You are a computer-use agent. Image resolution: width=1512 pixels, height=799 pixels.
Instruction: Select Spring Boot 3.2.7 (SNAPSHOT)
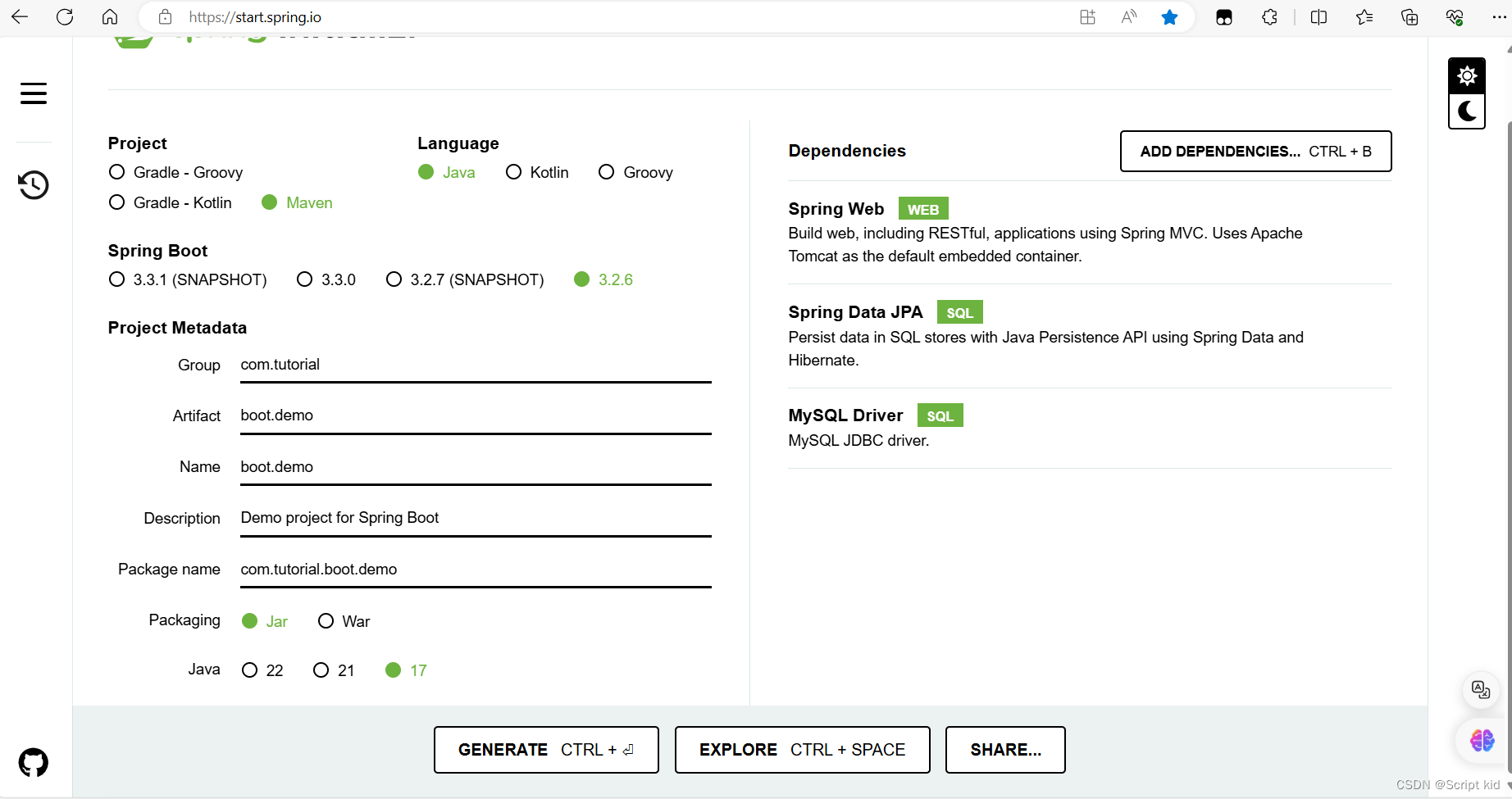[465, 279]
